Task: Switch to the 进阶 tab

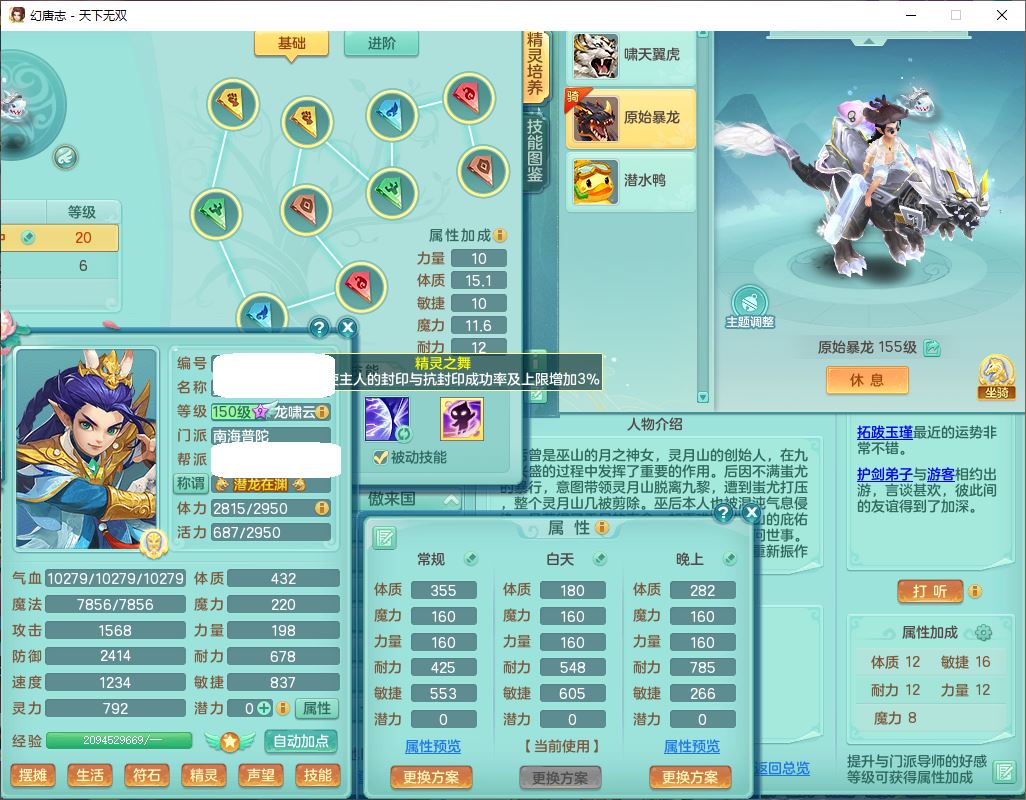Action: coord(381,43)
